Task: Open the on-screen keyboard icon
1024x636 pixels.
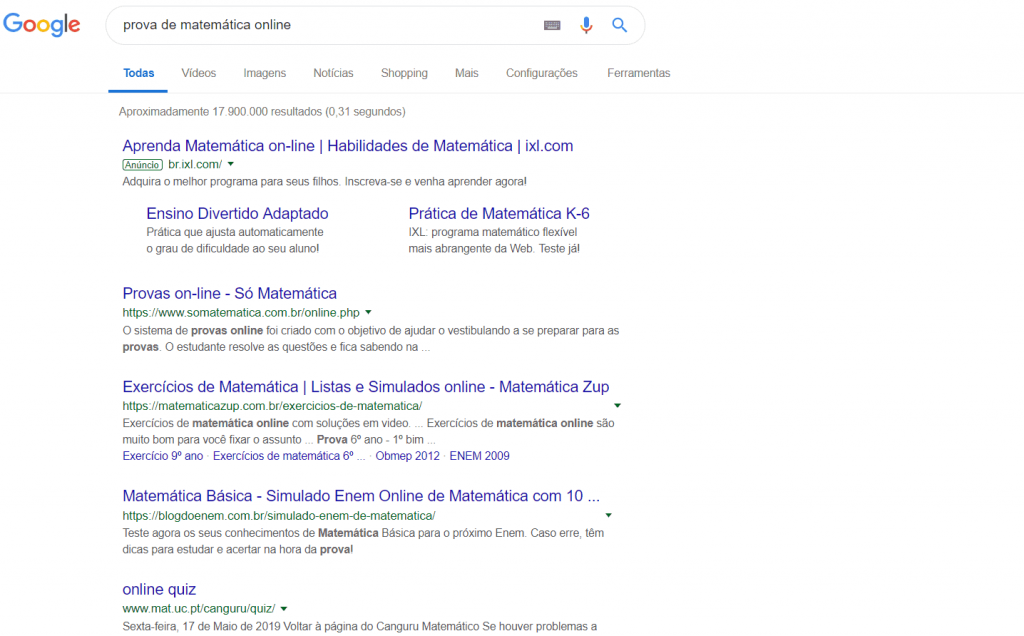Action: 552,25
